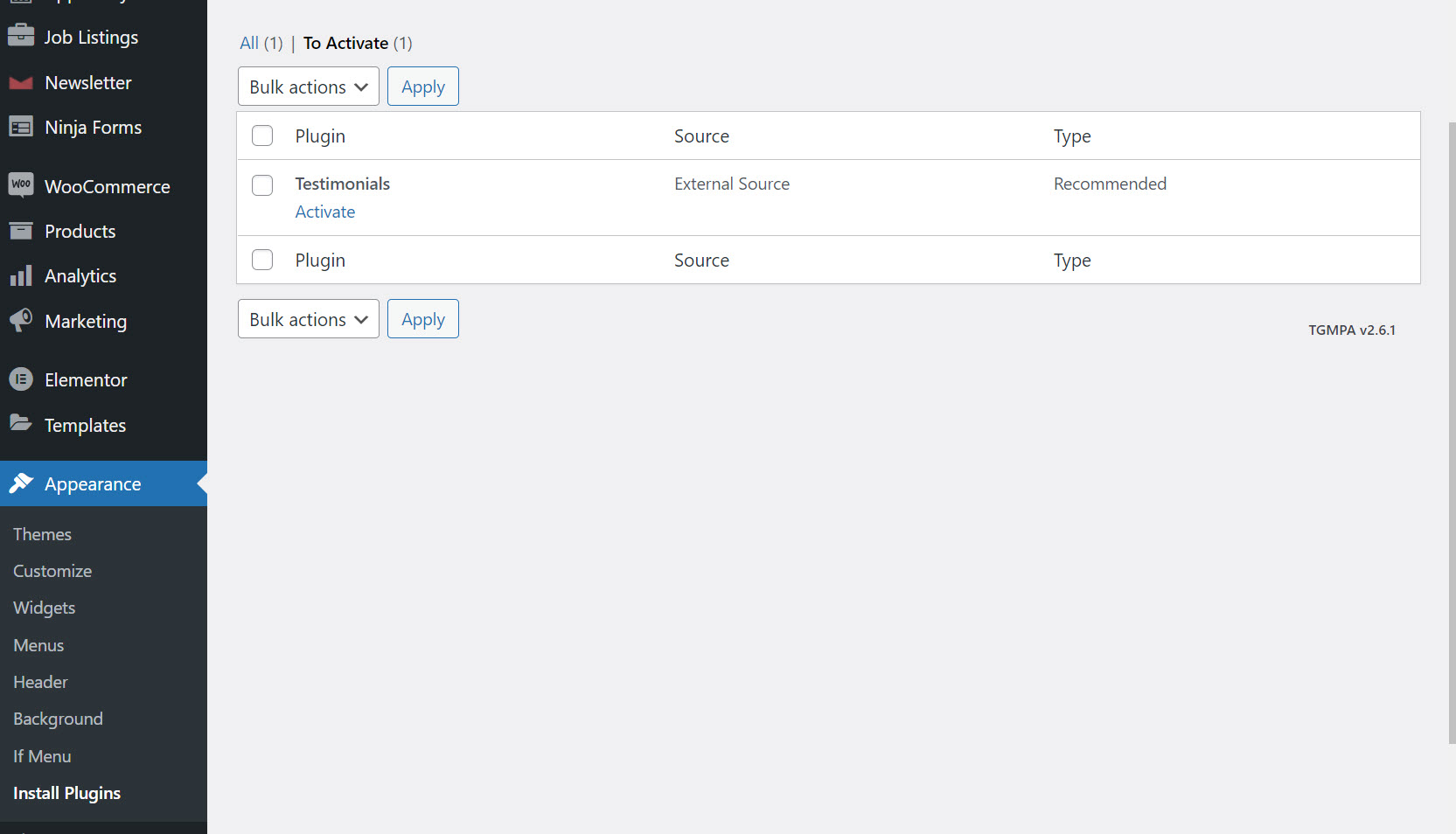Click the top Apply button

point(423,87)
